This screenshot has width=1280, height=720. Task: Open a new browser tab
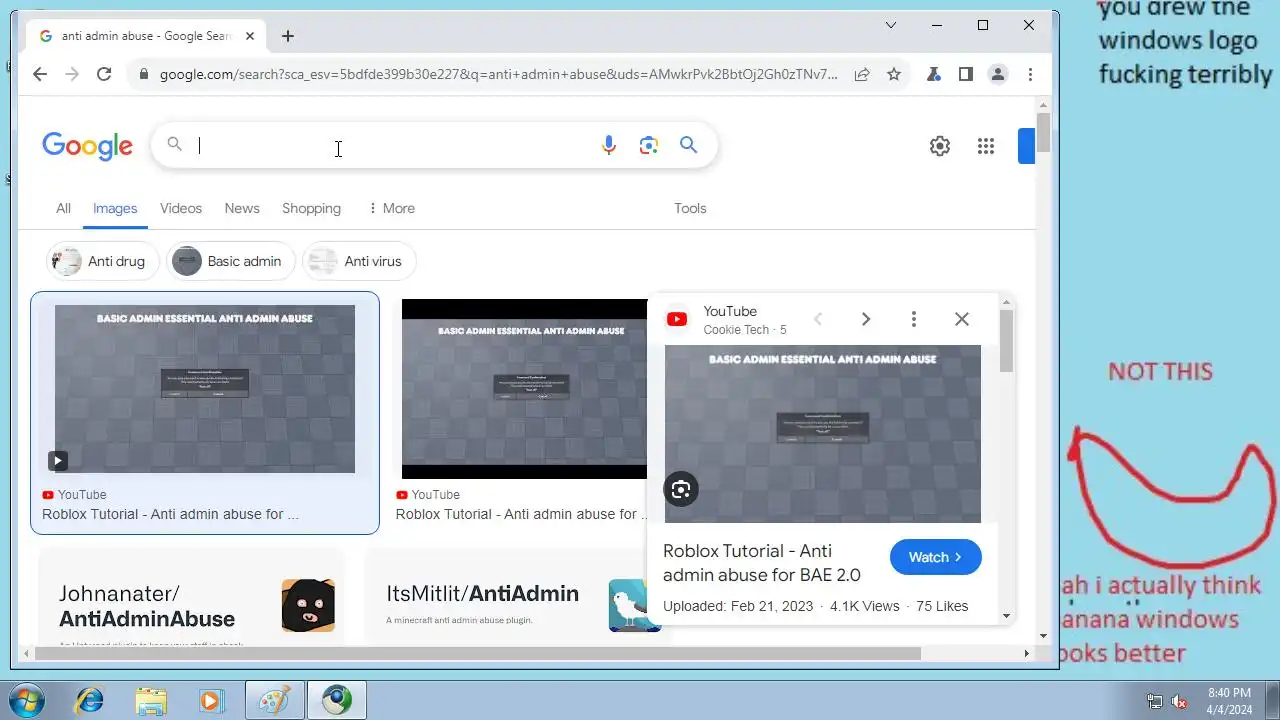coord(288,36)
